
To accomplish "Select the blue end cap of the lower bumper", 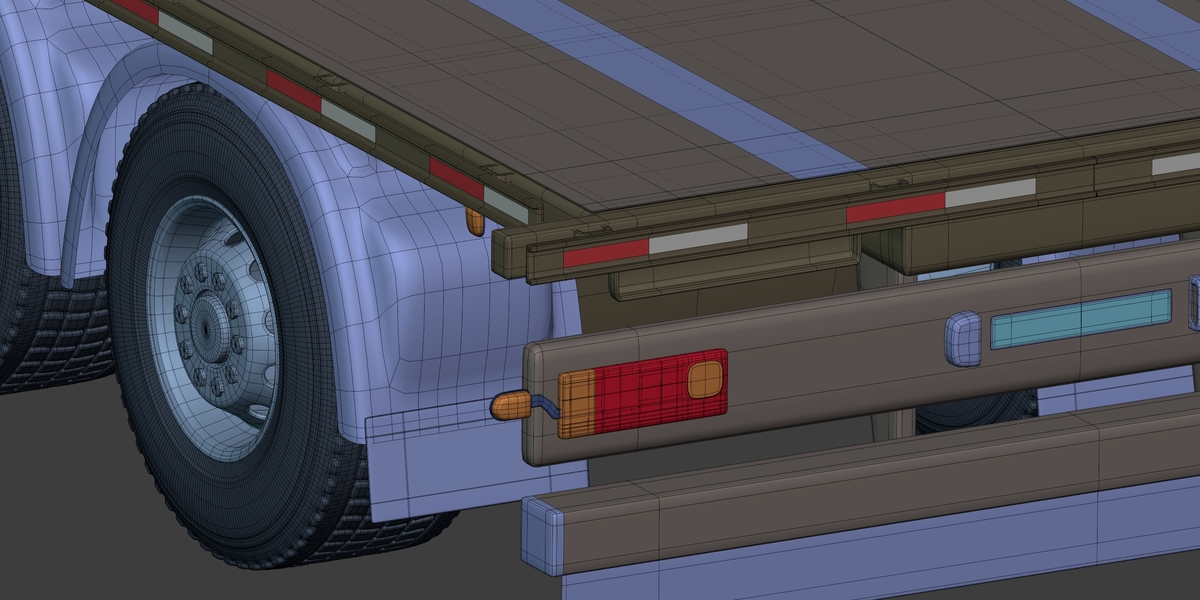I will [543, 535].
